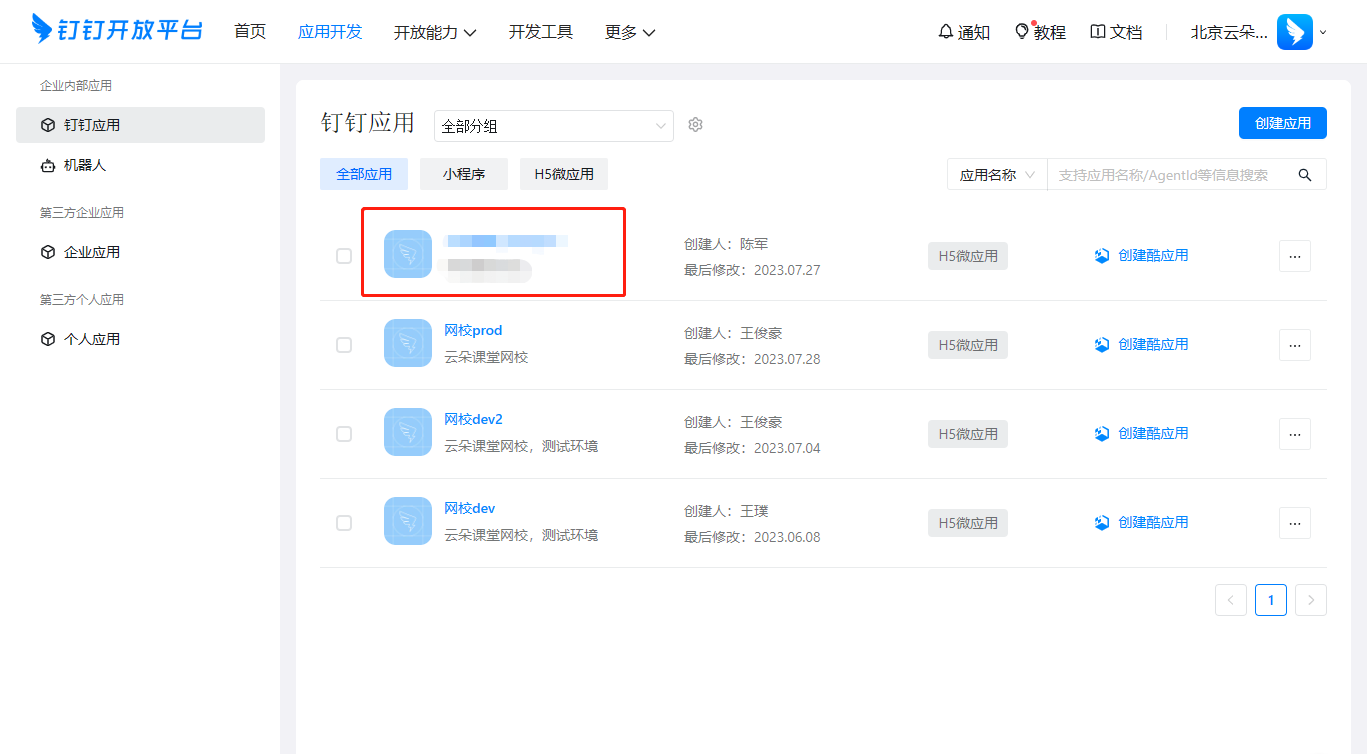The image size is (1367, 754).
Task: Click the 网校dev2 app icon
Action: coord(408,432)
